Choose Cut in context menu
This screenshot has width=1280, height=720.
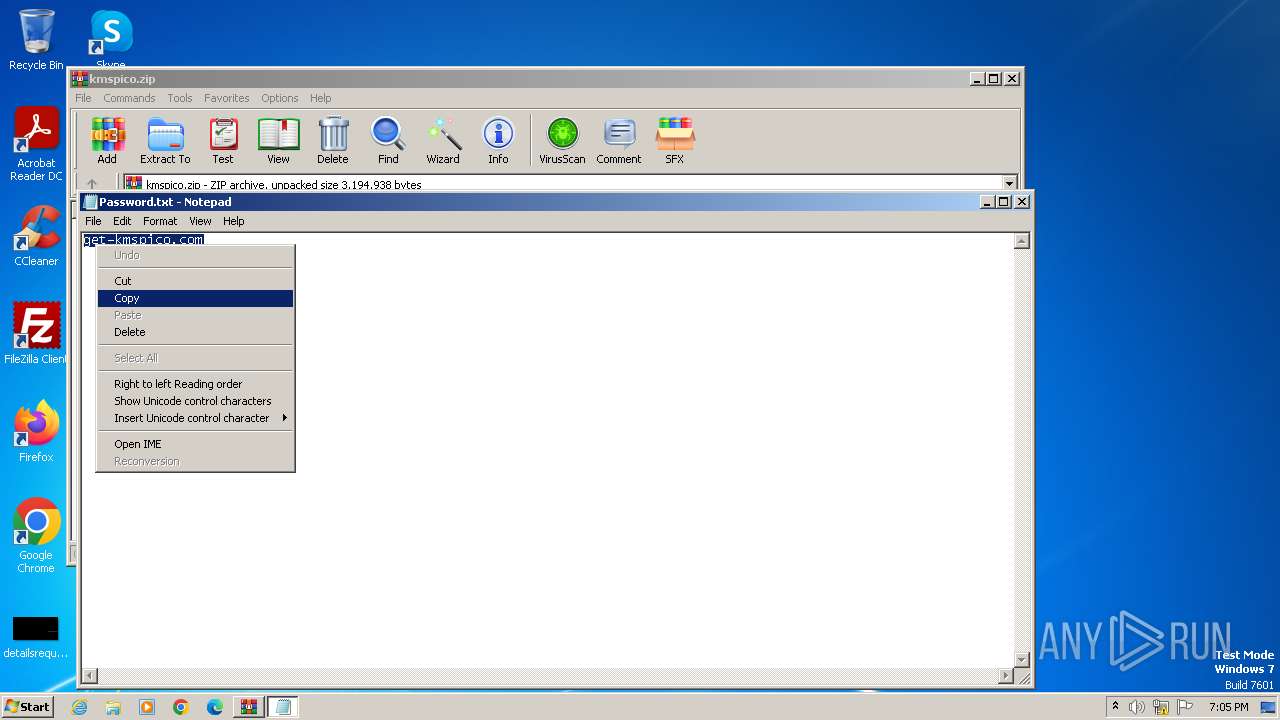[195, 281]
